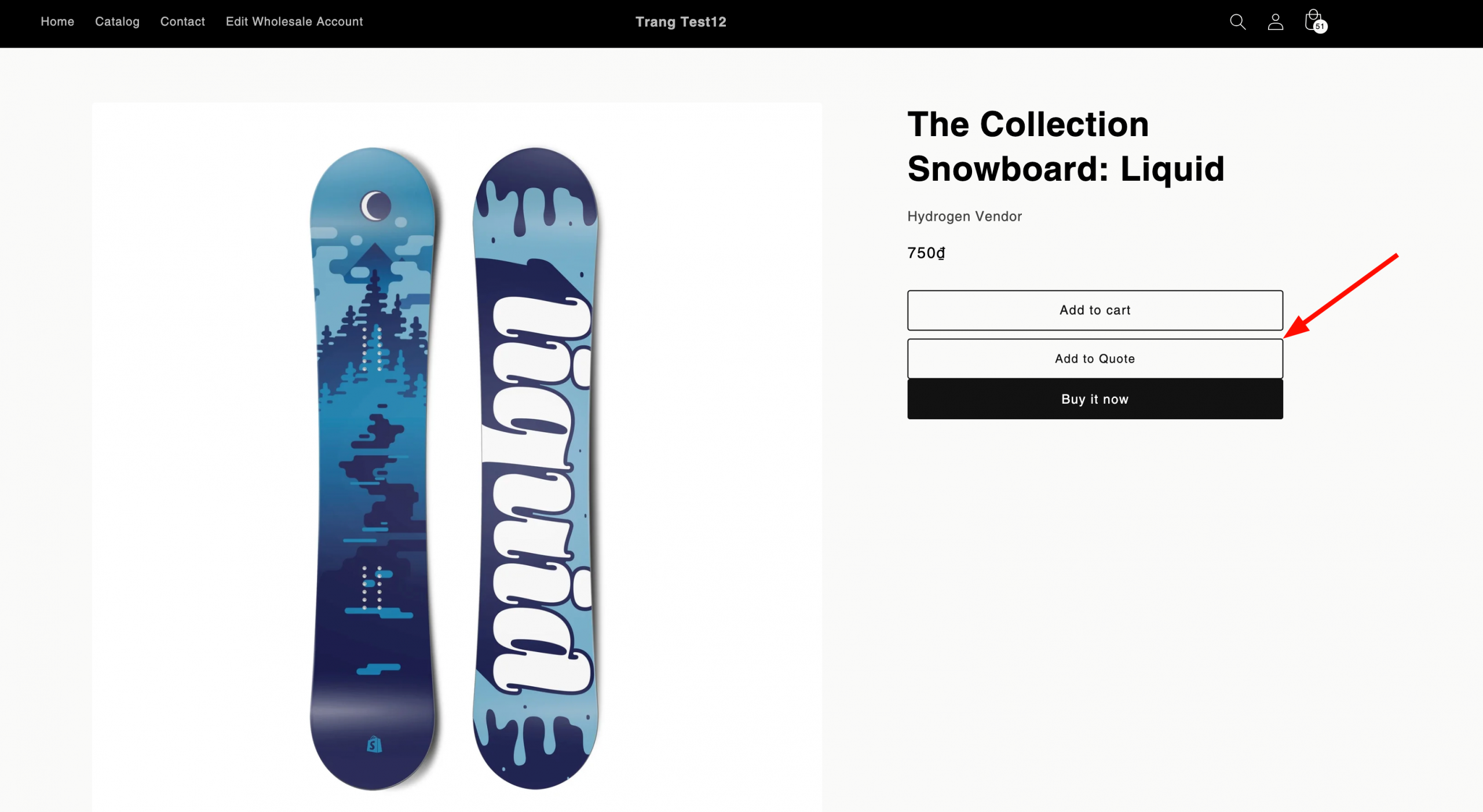The height and width of the screenshot is (812, 1483).
Task: Open the Catalog menu item
Action: click(x=117, y=21)
